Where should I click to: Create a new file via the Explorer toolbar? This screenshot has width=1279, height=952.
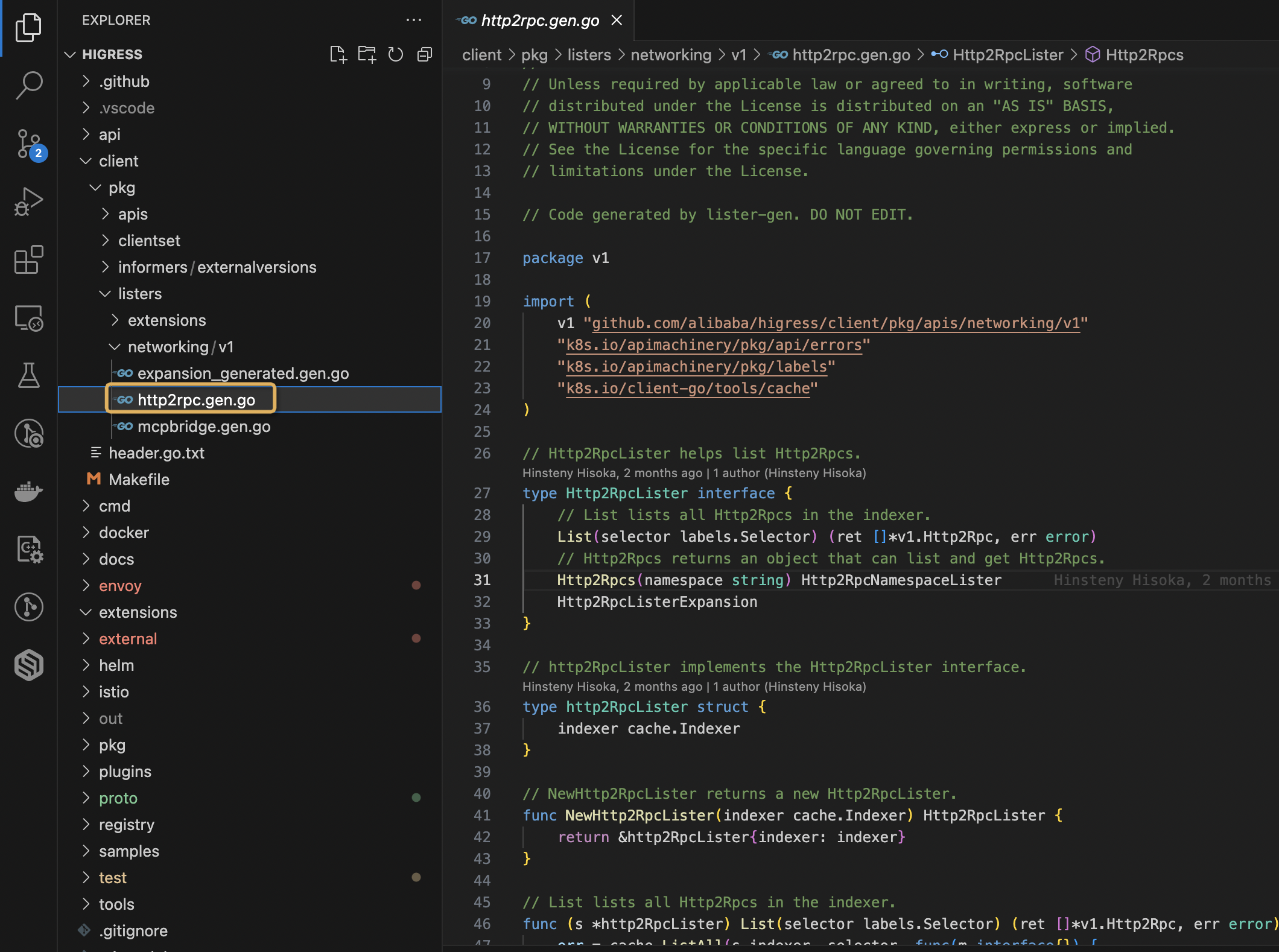[338, 54]
